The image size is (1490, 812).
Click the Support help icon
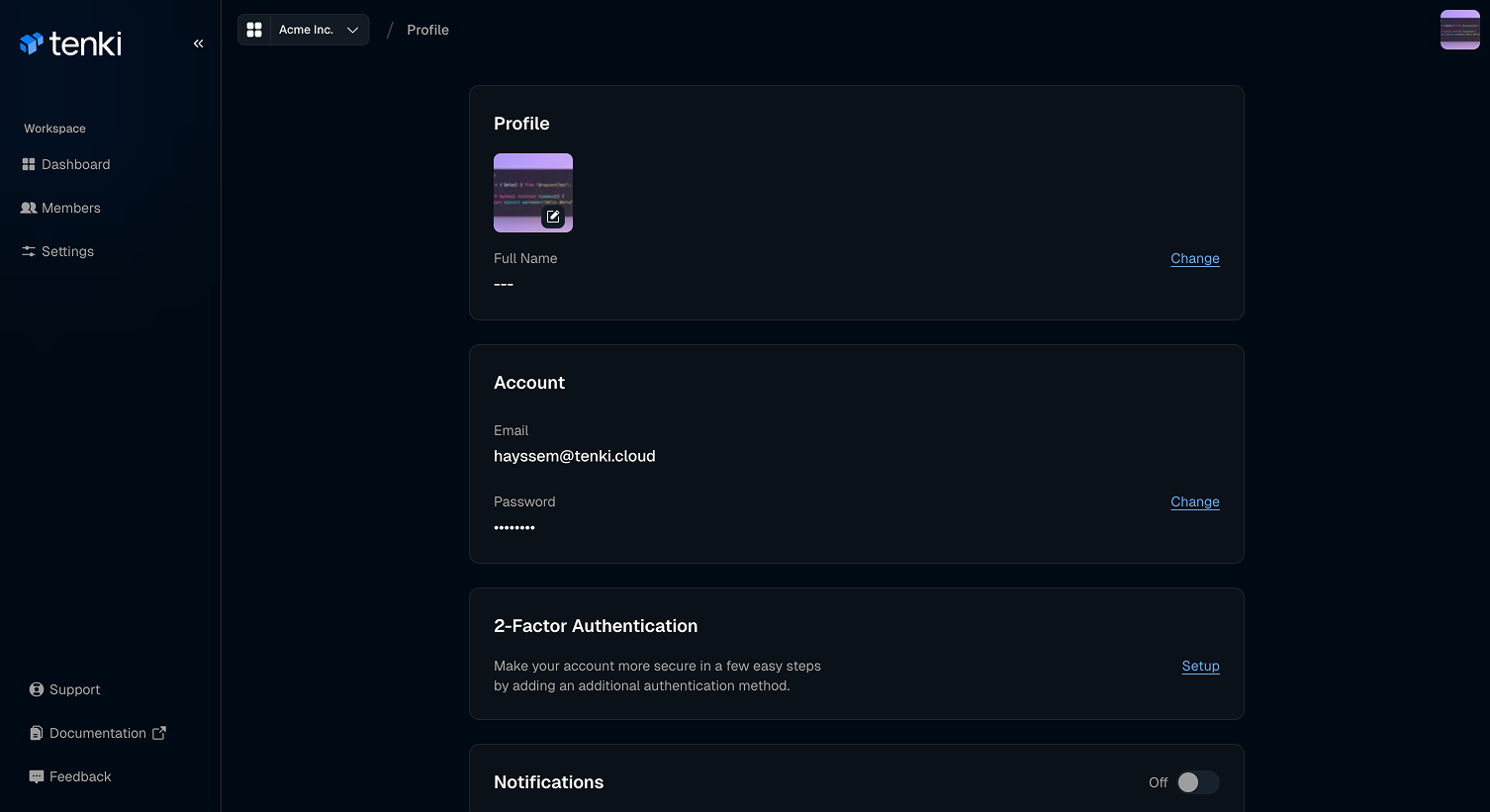(36, 688)
